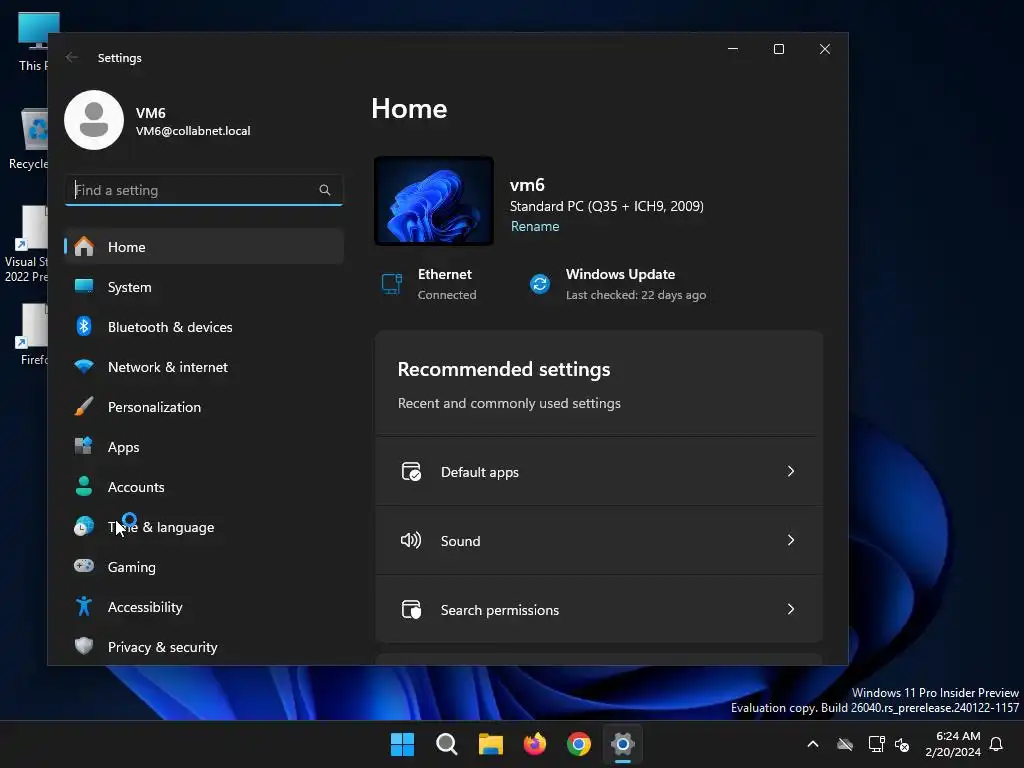This screenshot has height=768, width=1024.
Task: Open Accounts settings category
Action: [x=204, y=487]
